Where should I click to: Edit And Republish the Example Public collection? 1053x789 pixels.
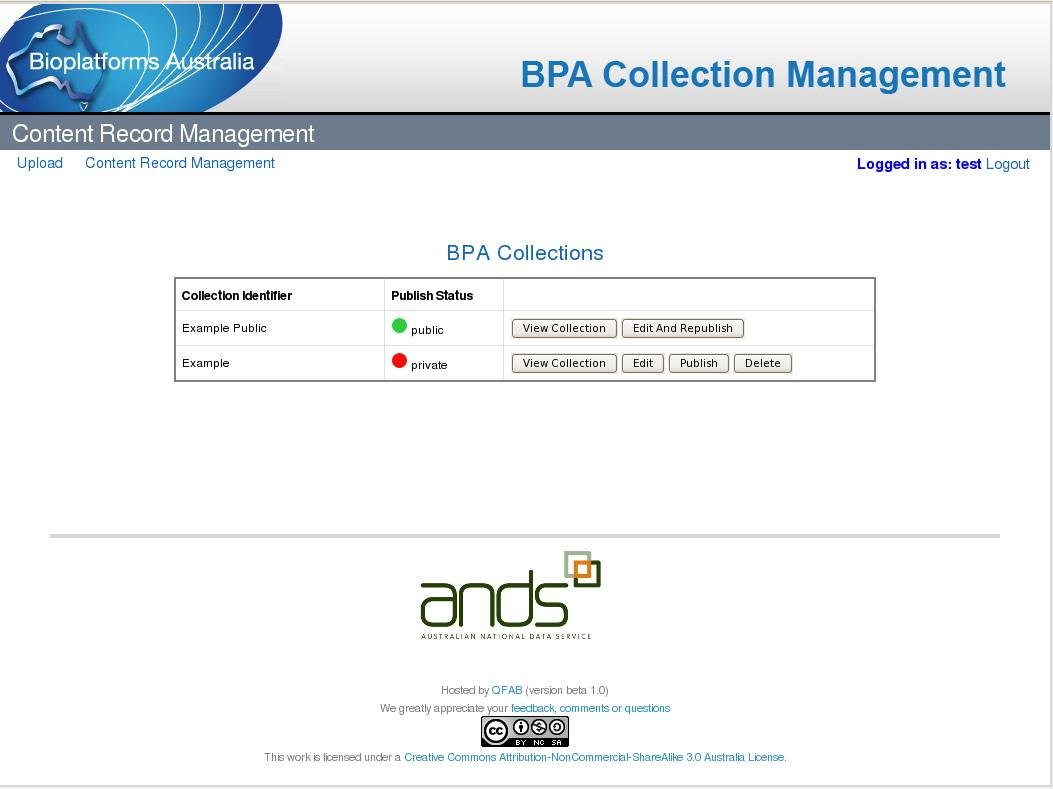[x=682, y=328]
